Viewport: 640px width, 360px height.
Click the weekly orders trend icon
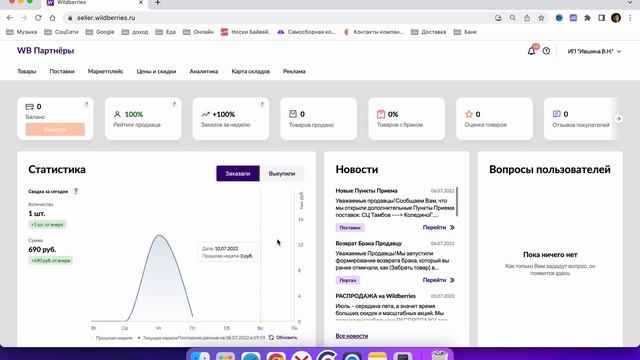pos(205,114)
